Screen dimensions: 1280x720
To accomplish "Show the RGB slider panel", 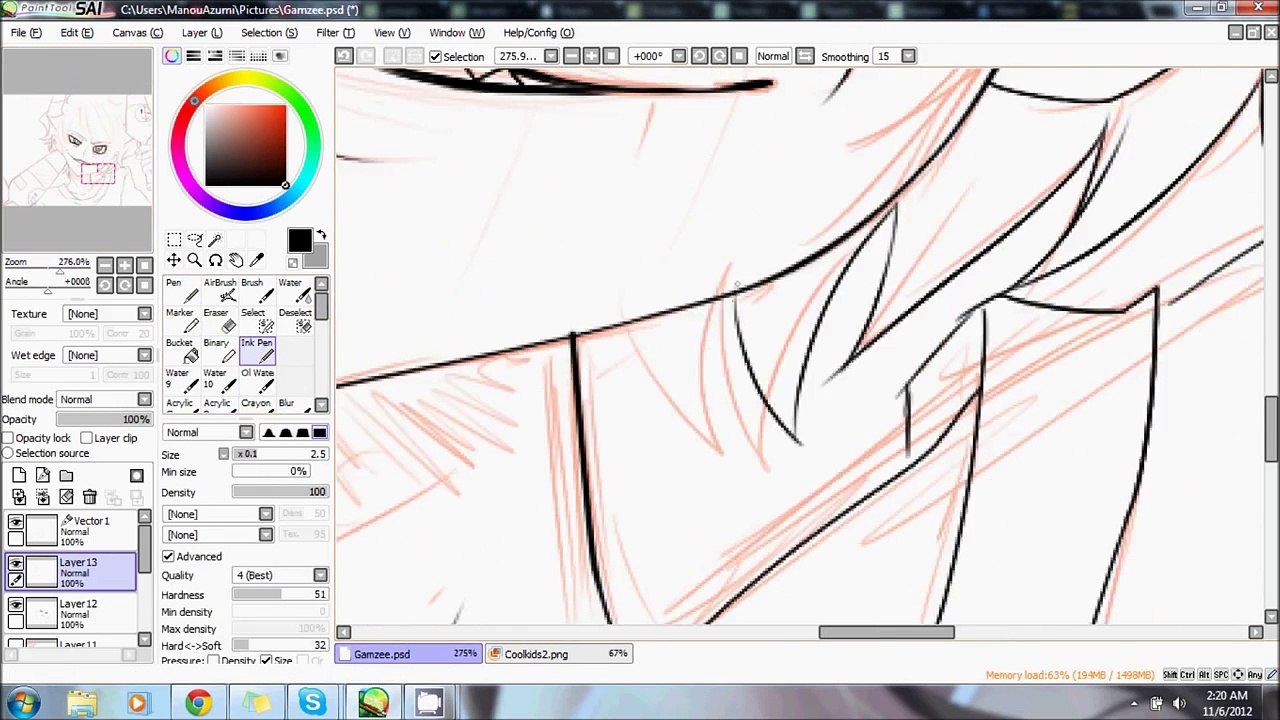I will [x=193, y=56].
